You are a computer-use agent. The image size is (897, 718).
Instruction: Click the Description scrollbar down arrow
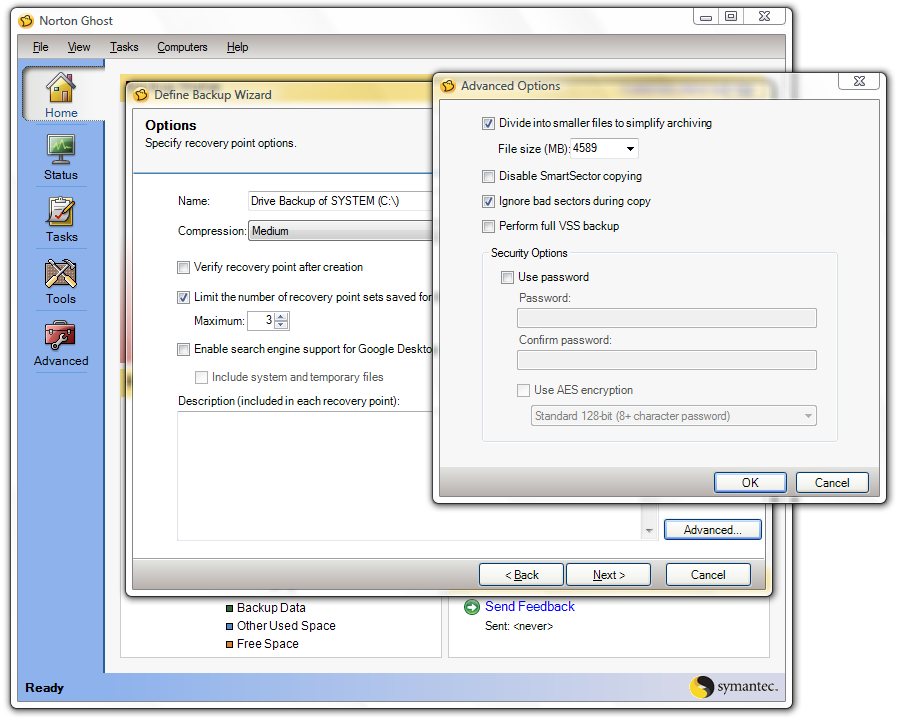tap(649, 530)
